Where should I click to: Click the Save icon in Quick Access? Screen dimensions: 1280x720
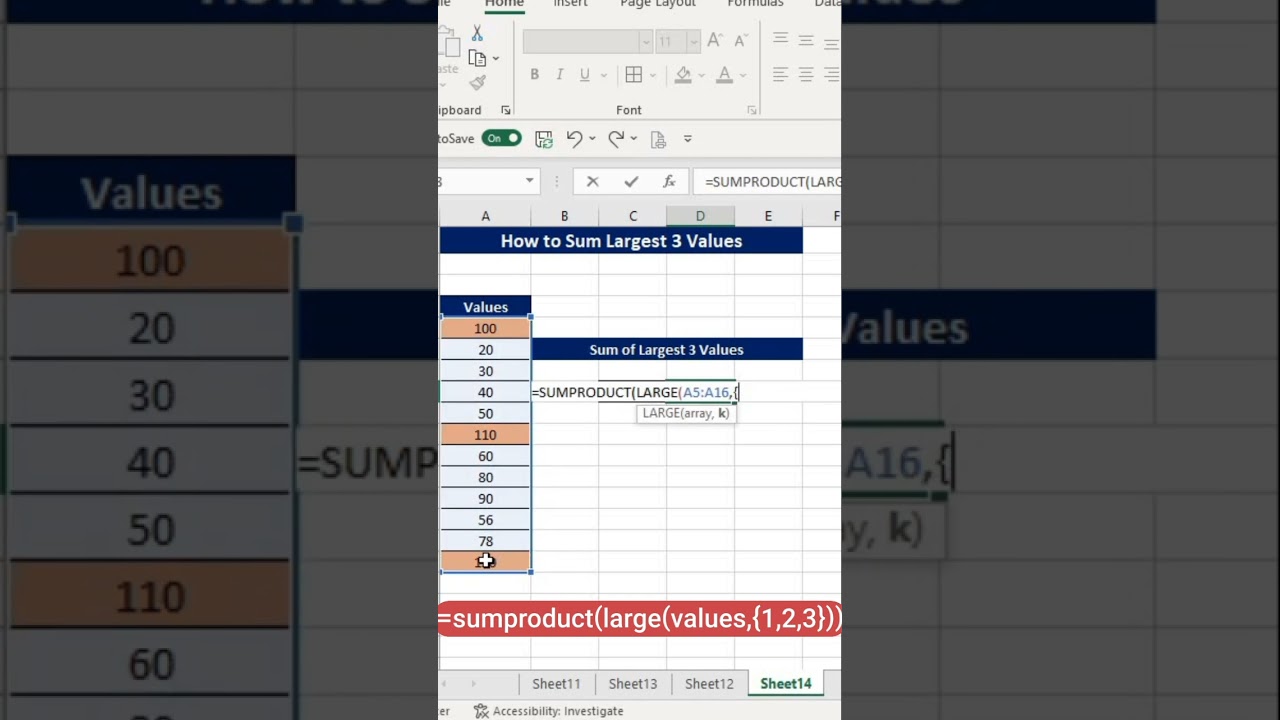[544, 139]
